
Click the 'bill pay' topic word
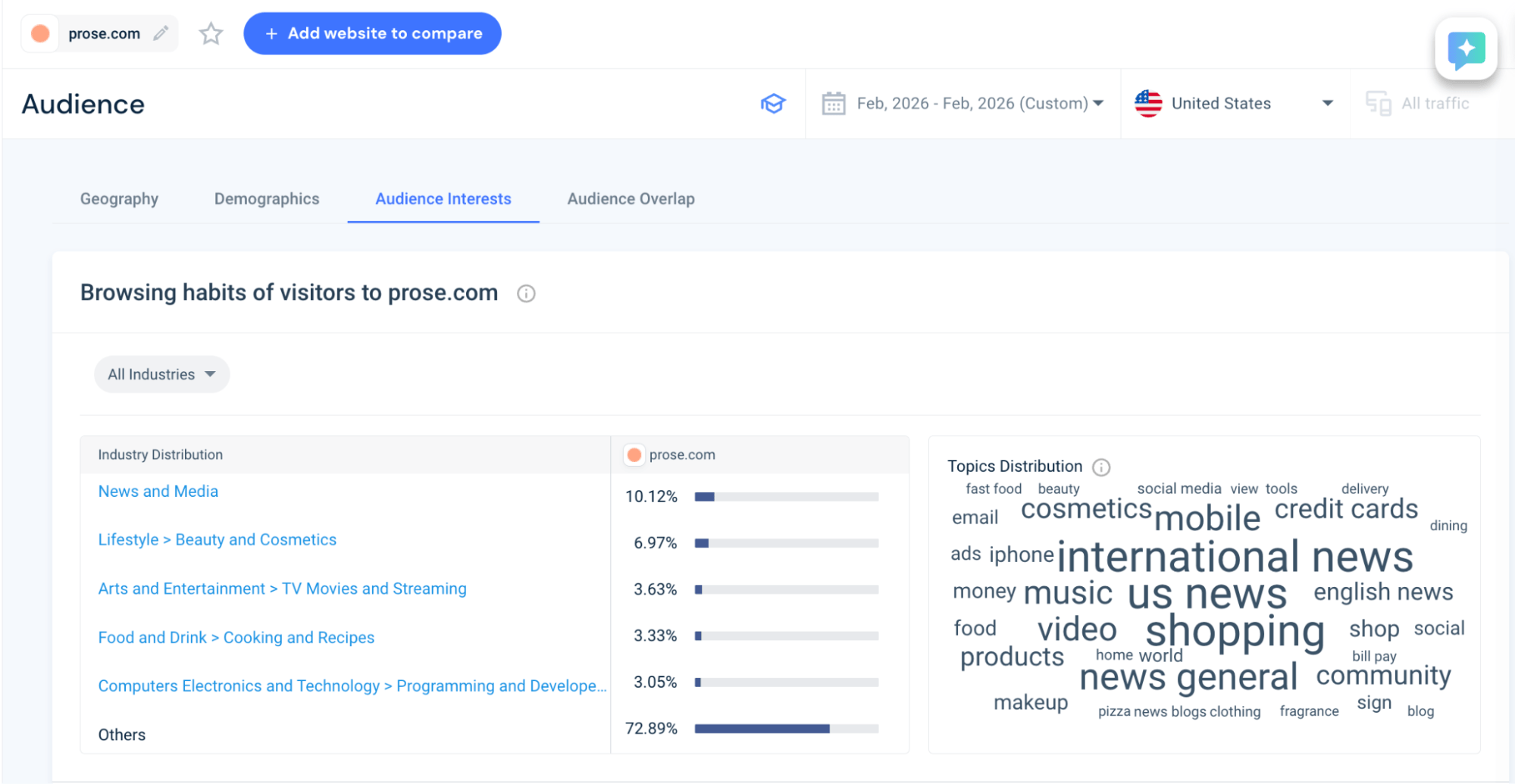[x=1374, y=656]
